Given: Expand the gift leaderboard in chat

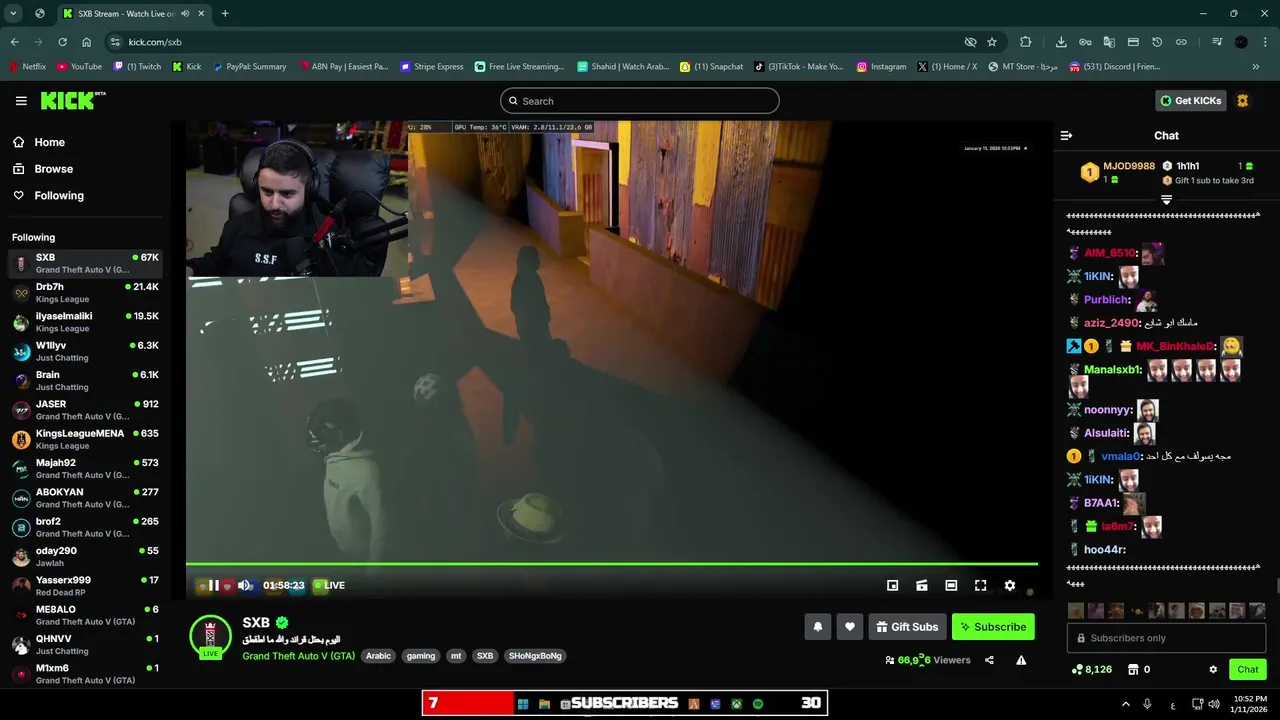Looking at the screenshot, I should [x=1166, y=200].
